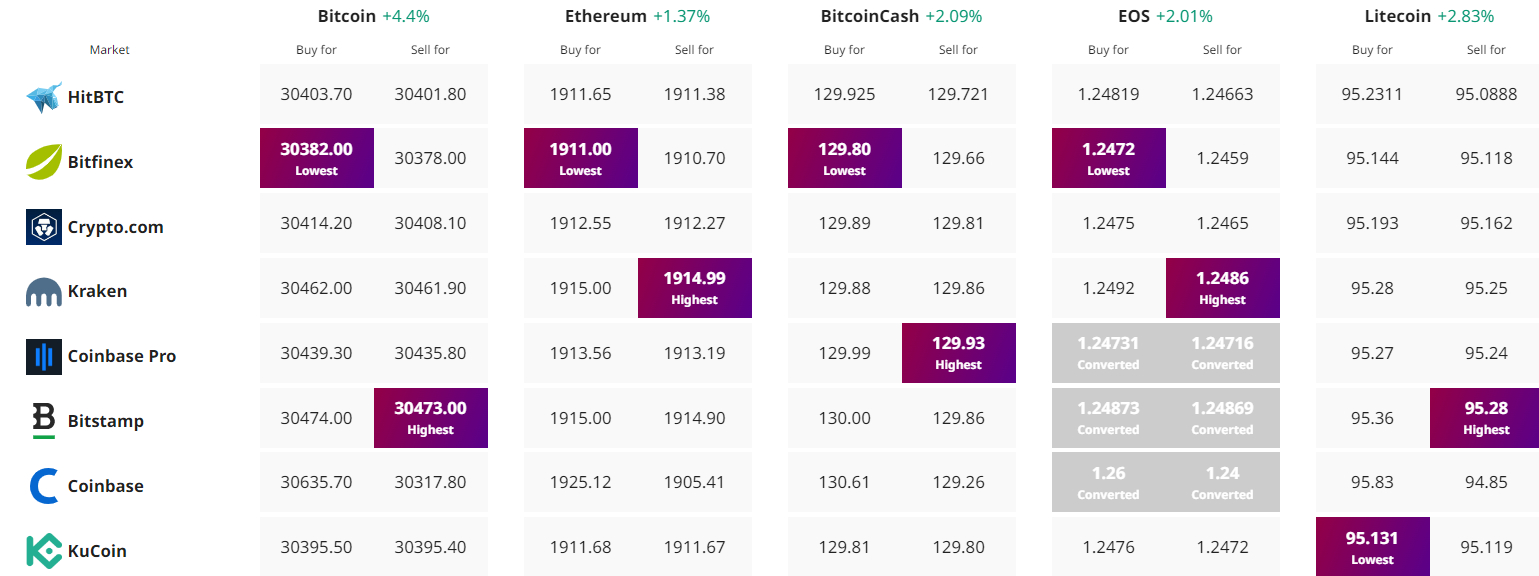
Task: Click the KuCoin green logo icon
Action: (44, 551)
